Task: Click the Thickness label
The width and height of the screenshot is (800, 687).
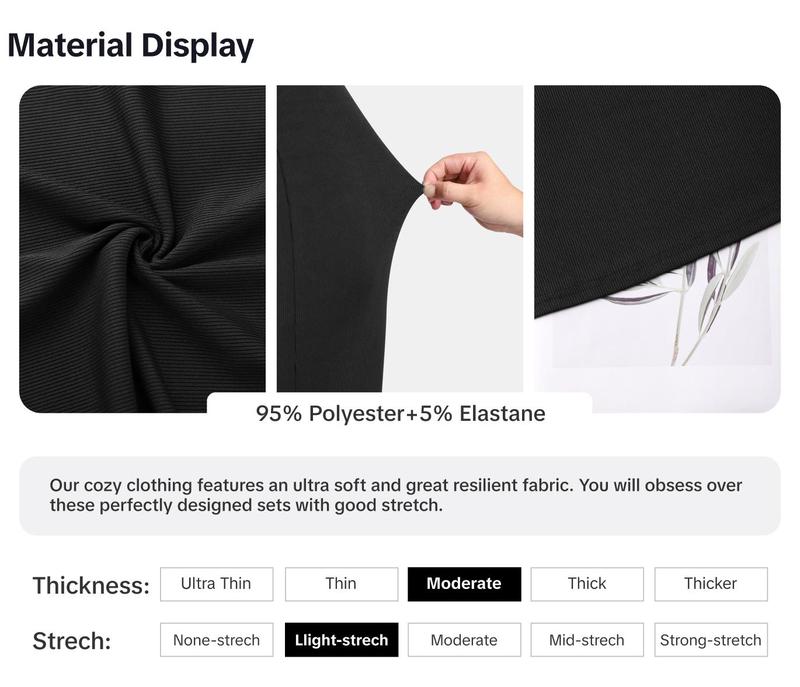Action: (91, 585)
